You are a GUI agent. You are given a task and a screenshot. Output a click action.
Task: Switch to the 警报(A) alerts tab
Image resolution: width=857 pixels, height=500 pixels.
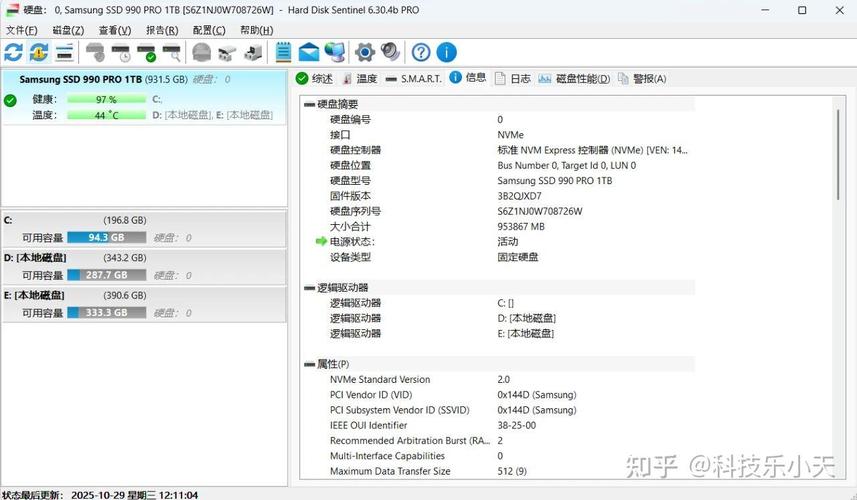click(642, 79)
